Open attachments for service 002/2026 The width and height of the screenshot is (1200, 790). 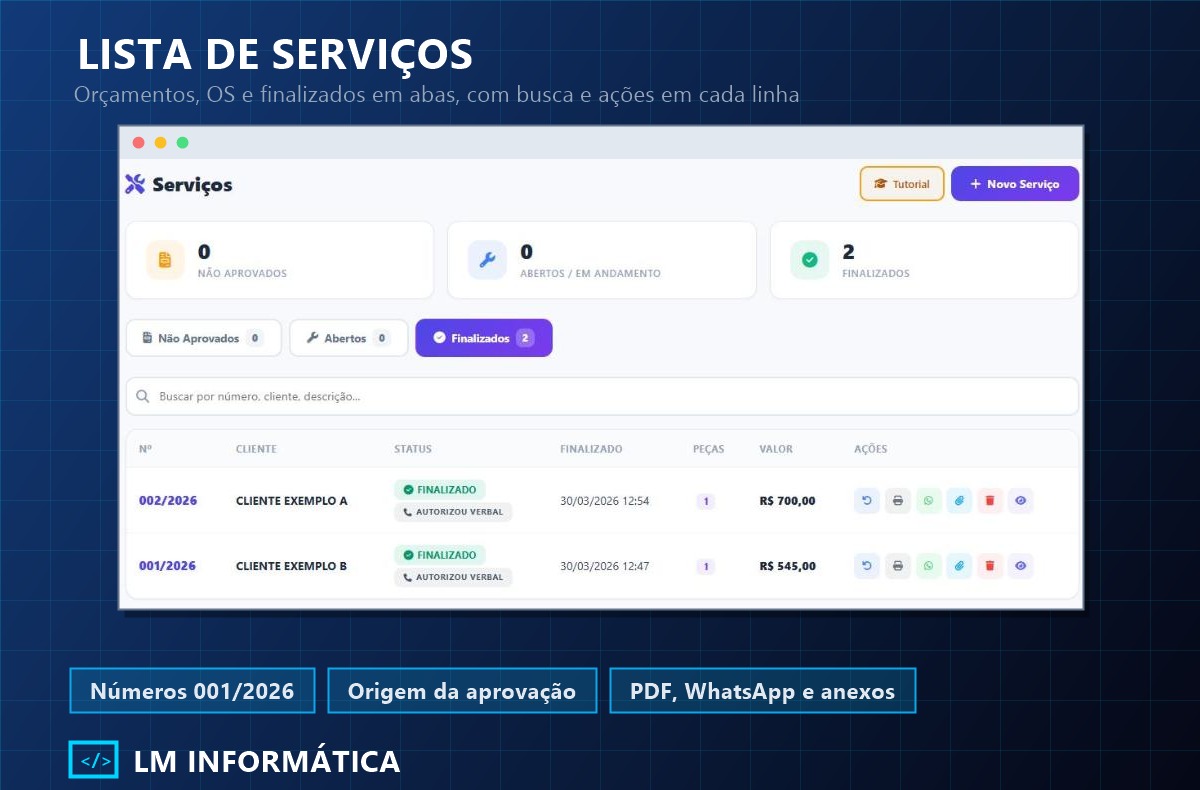pyautogui.click(x=959, y=501)
